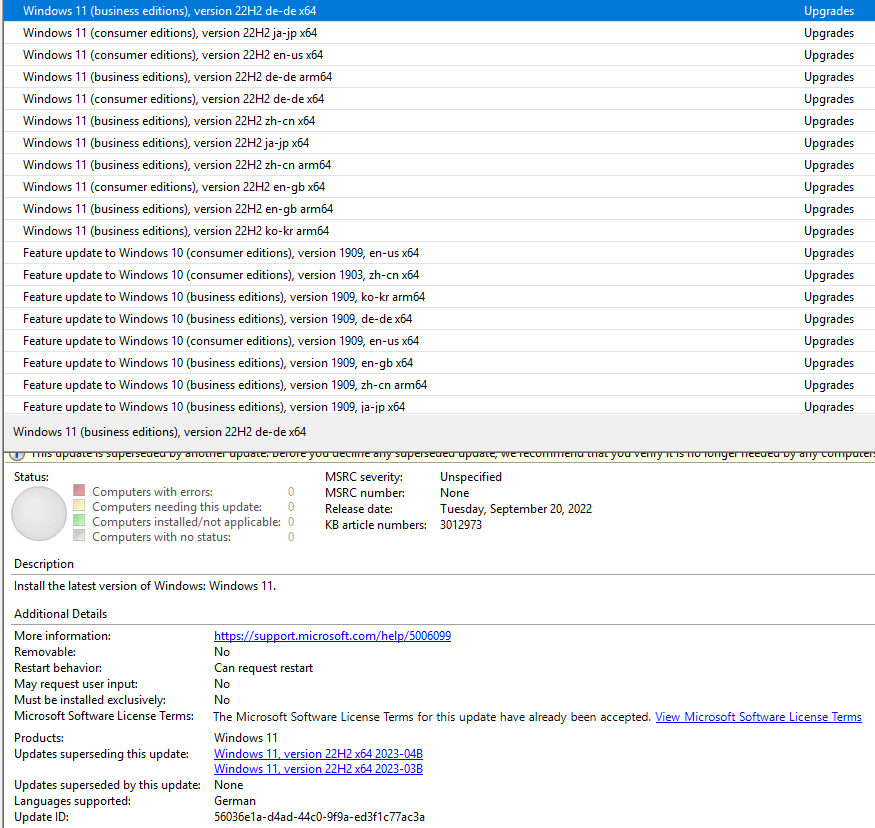Click the red Computers with errors legend square
Viewport: 875px width, 828px height.
[79, 490]
